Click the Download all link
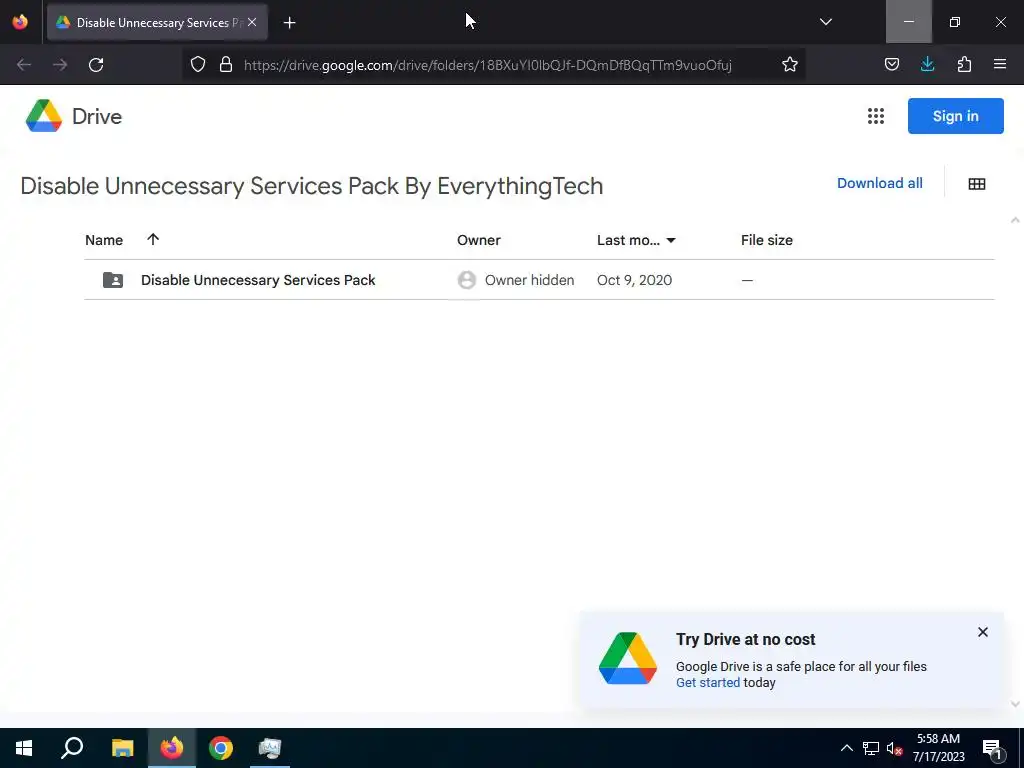Screen dimensions: 1024x768 880,184
